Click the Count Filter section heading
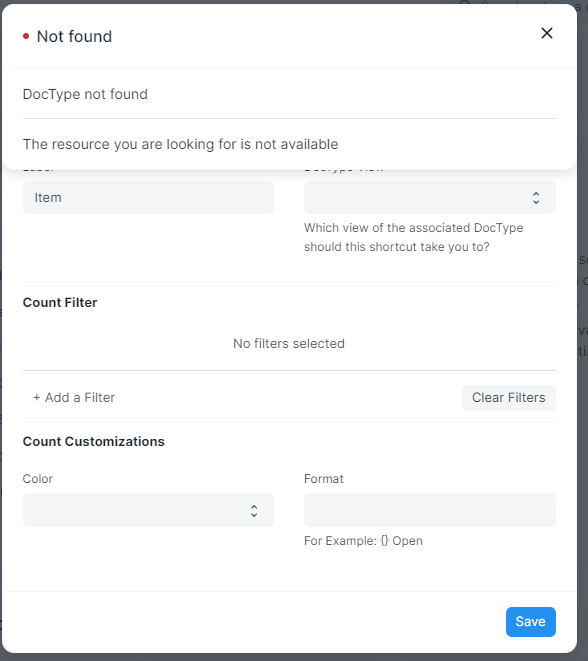Screen dimensions: 588x661 tap(60, 302)
